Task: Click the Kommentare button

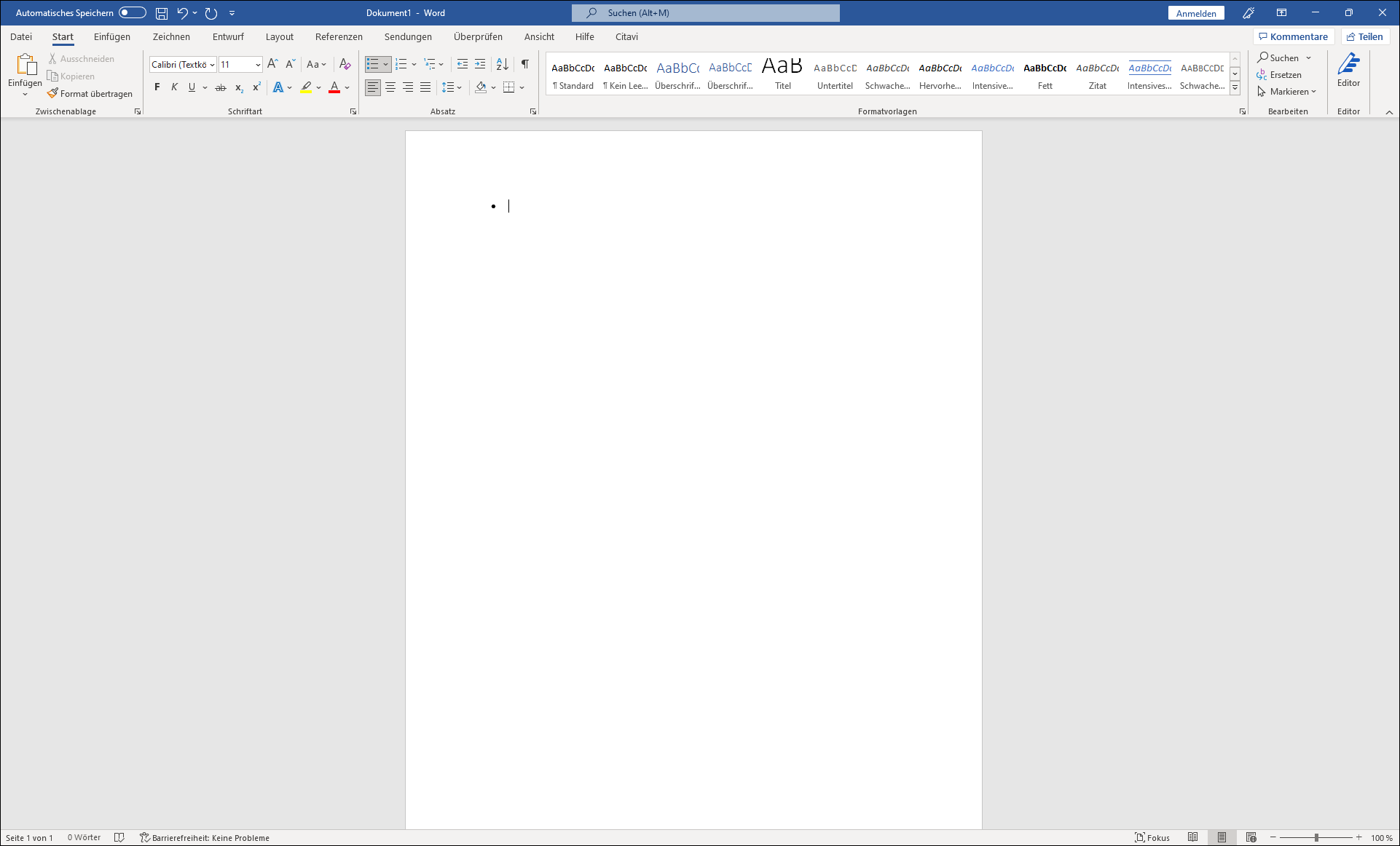Action: point(1294,36)
